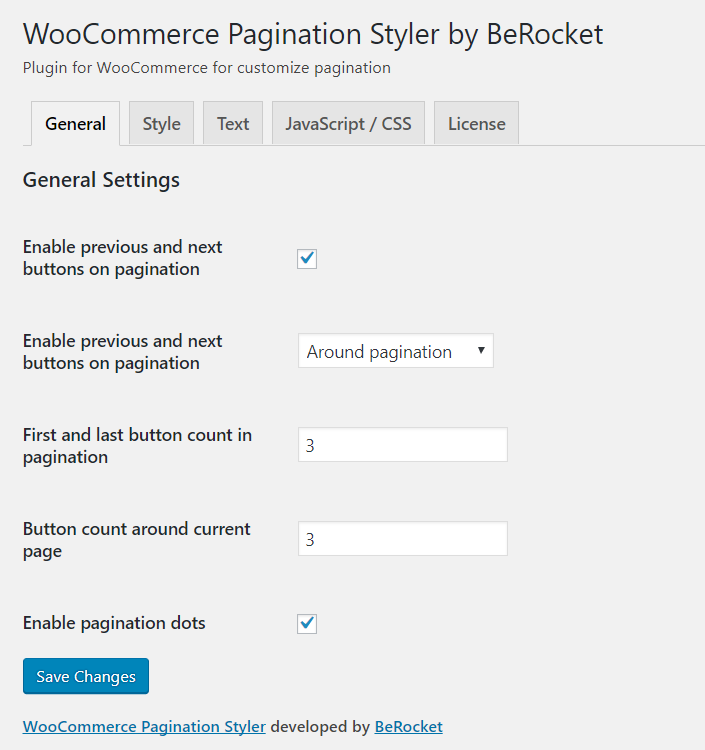Click the label next to the checked previous/next checkbox
The image size is (705, 750).
click(x=122, y=258)
